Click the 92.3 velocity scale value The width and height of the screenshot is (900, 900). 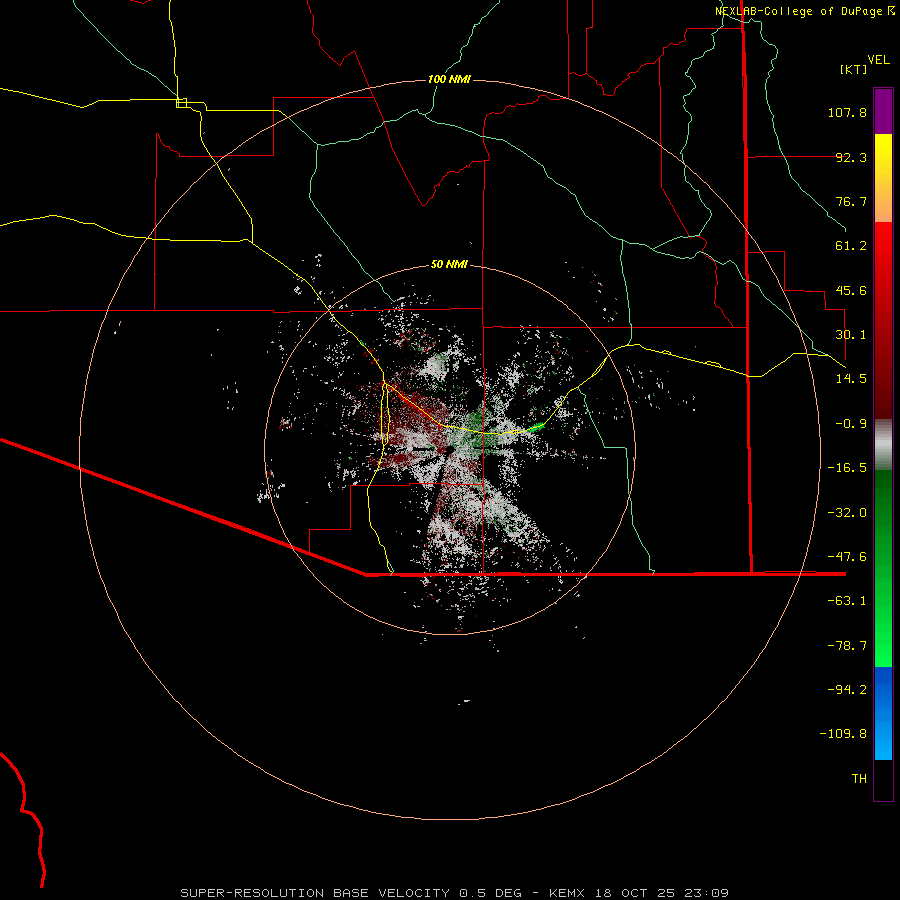(x=851, y=157)
